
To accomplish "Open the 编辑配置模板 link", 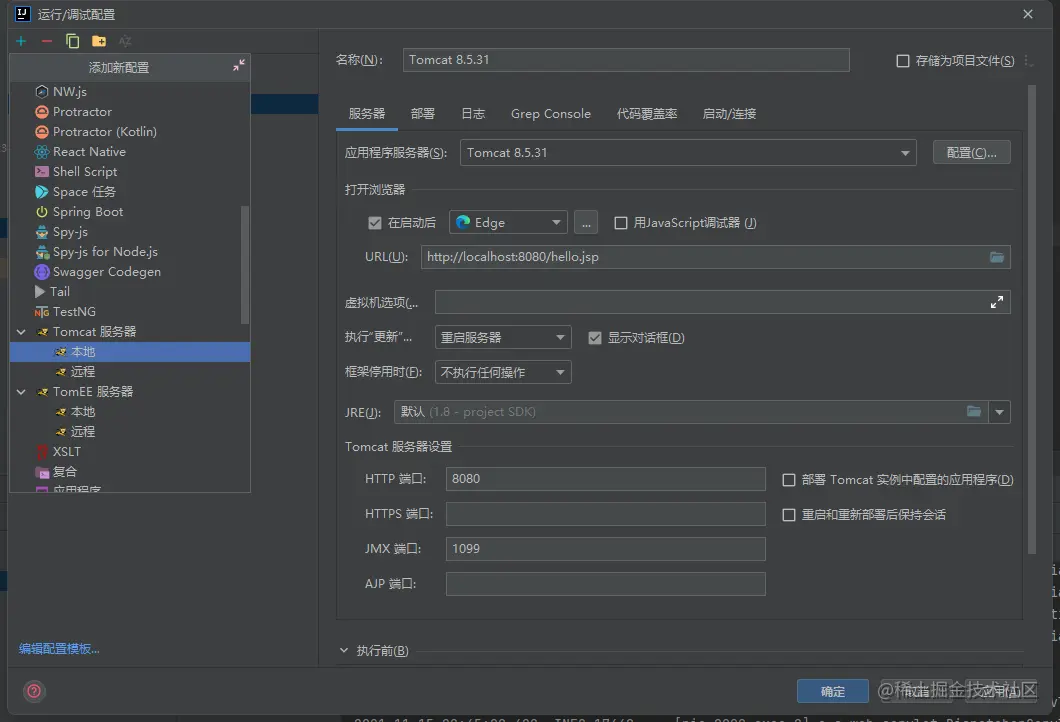I will point(59,649).
